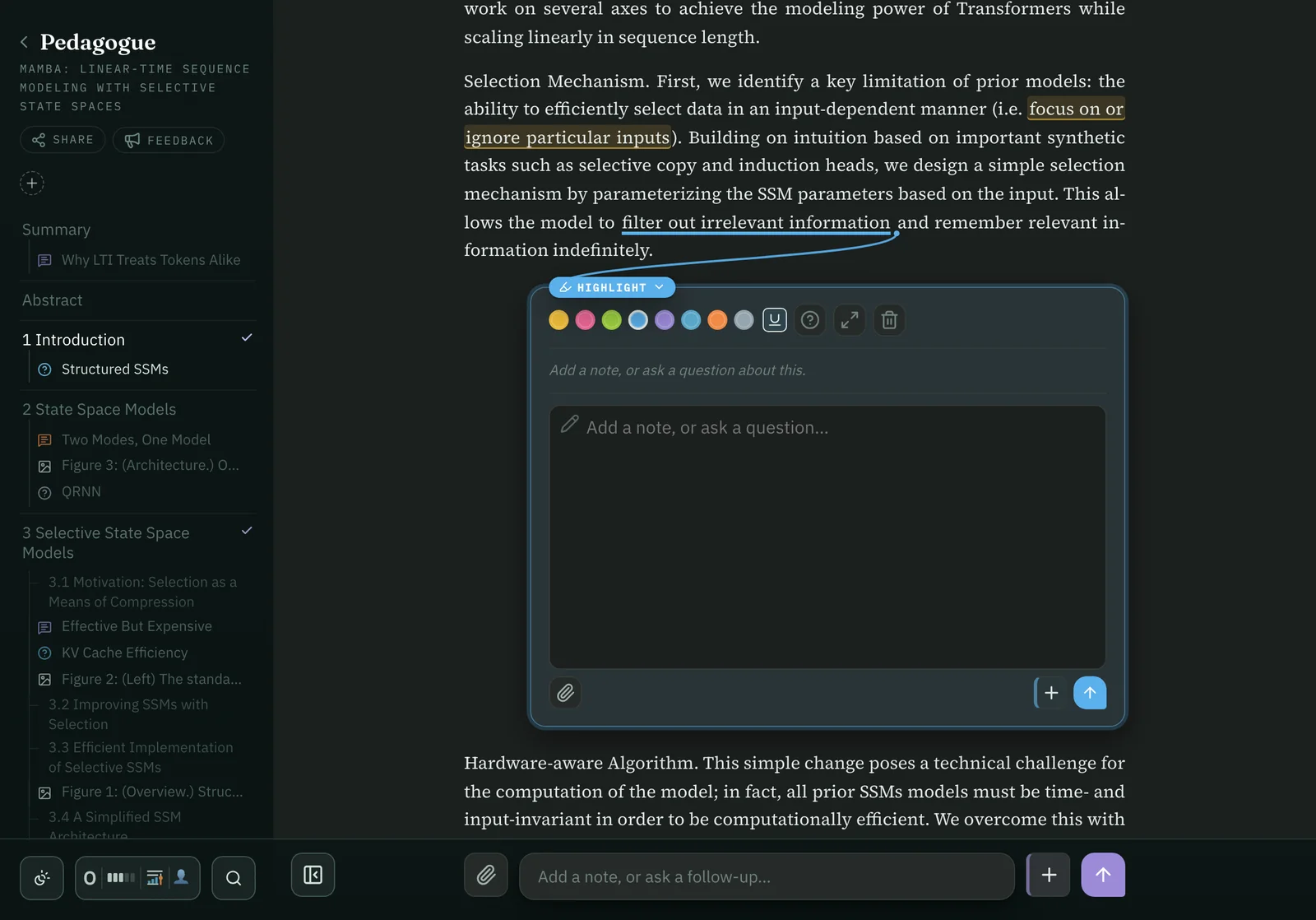This screenshot has width=1316, height=920.
Task: Pick the orange highlight color
Action: pyautogui.click(x=717, y=320)
